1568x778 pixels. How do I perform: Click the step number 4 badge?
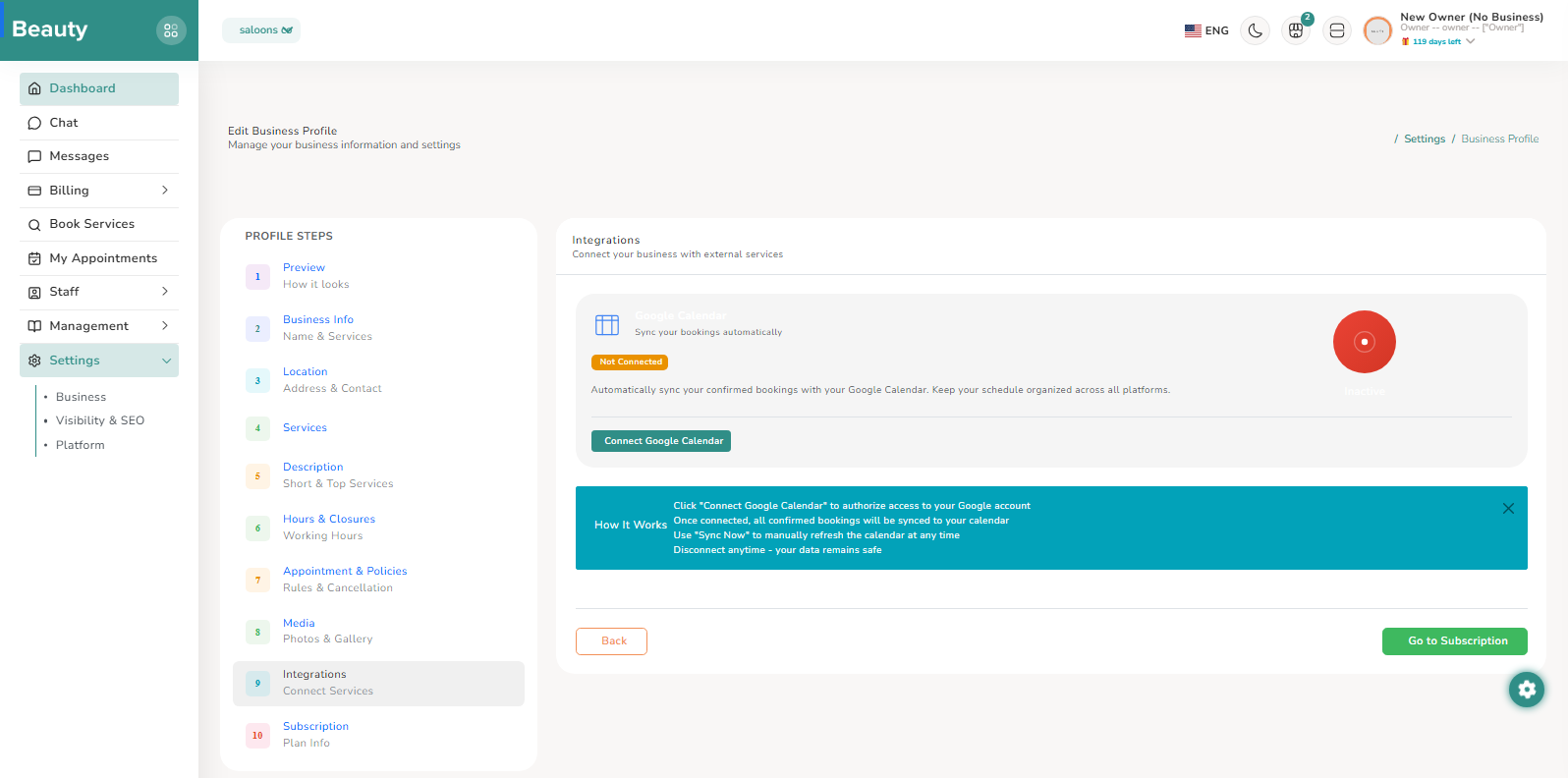(x=257, y=428)
